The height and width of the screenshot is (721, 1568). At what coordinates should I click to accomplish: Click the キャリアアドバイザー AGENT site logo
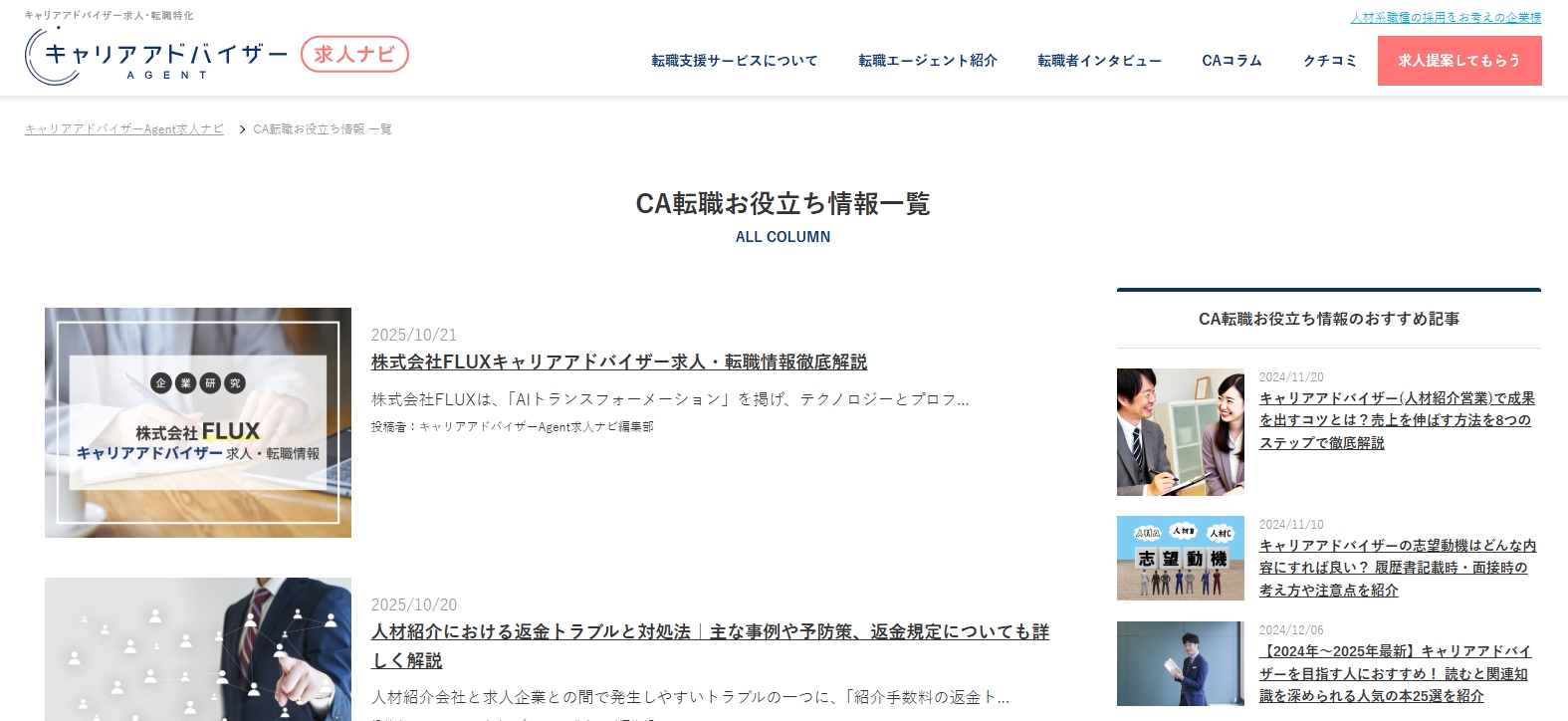tap(156, 56)
